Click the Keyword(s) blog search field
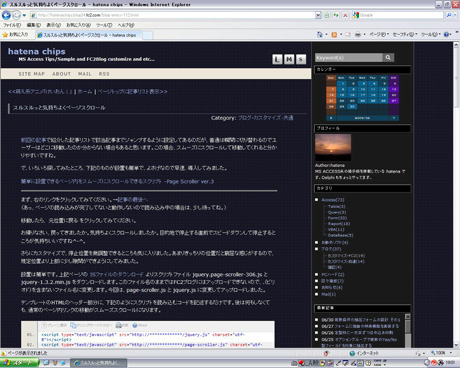This screenshot has width=460, height=368. click(348, 57)
